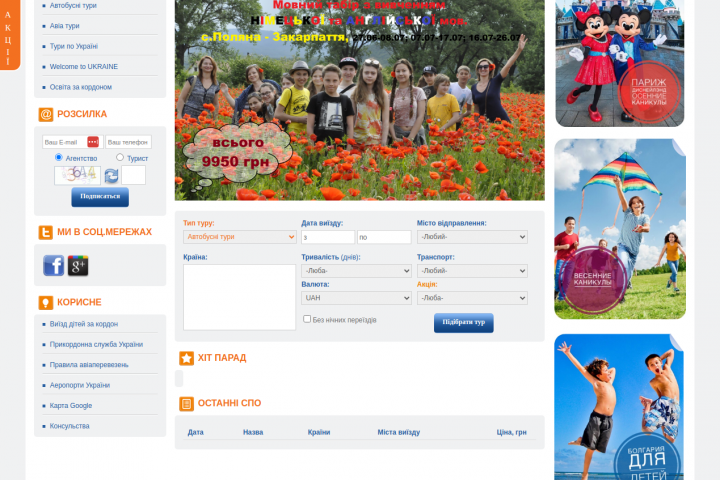Click the Ваш телефон input field
720x480 pixels.
pyautogui.click(x=129, y=142)
